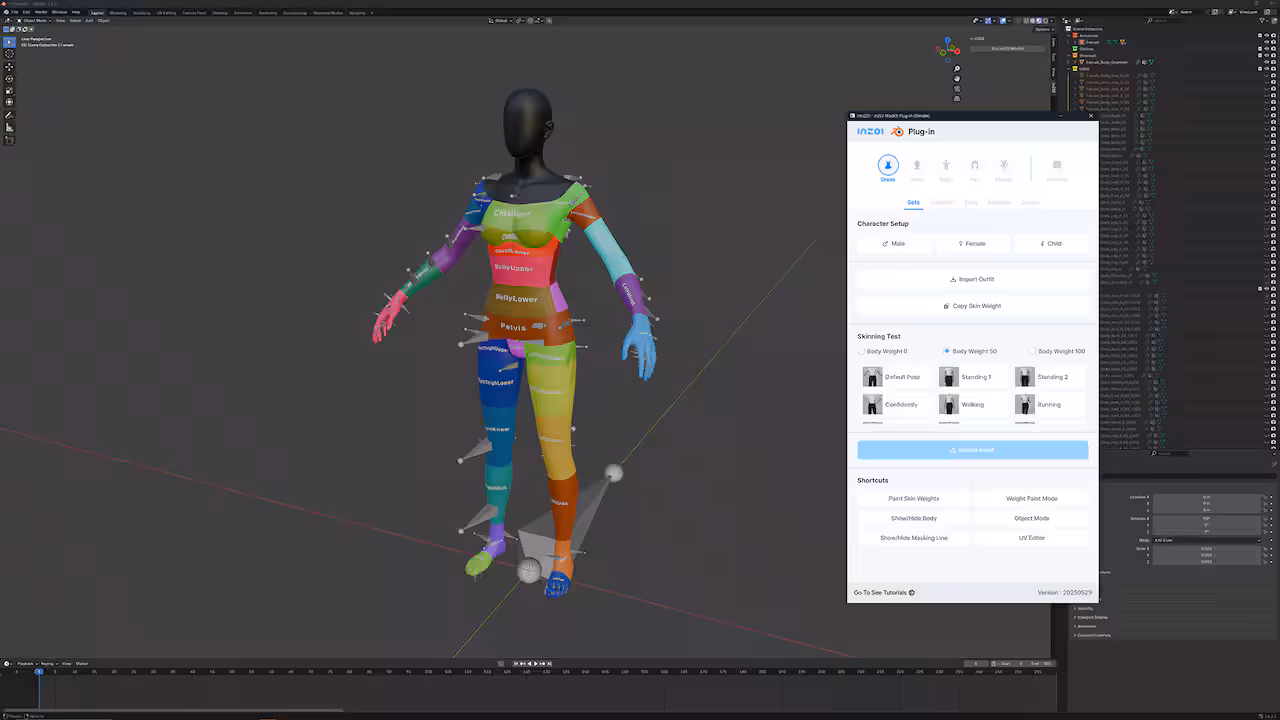Viewport: 1280px width, 720px height.
Task: Open the Render menu
Action: coord(41,12)
